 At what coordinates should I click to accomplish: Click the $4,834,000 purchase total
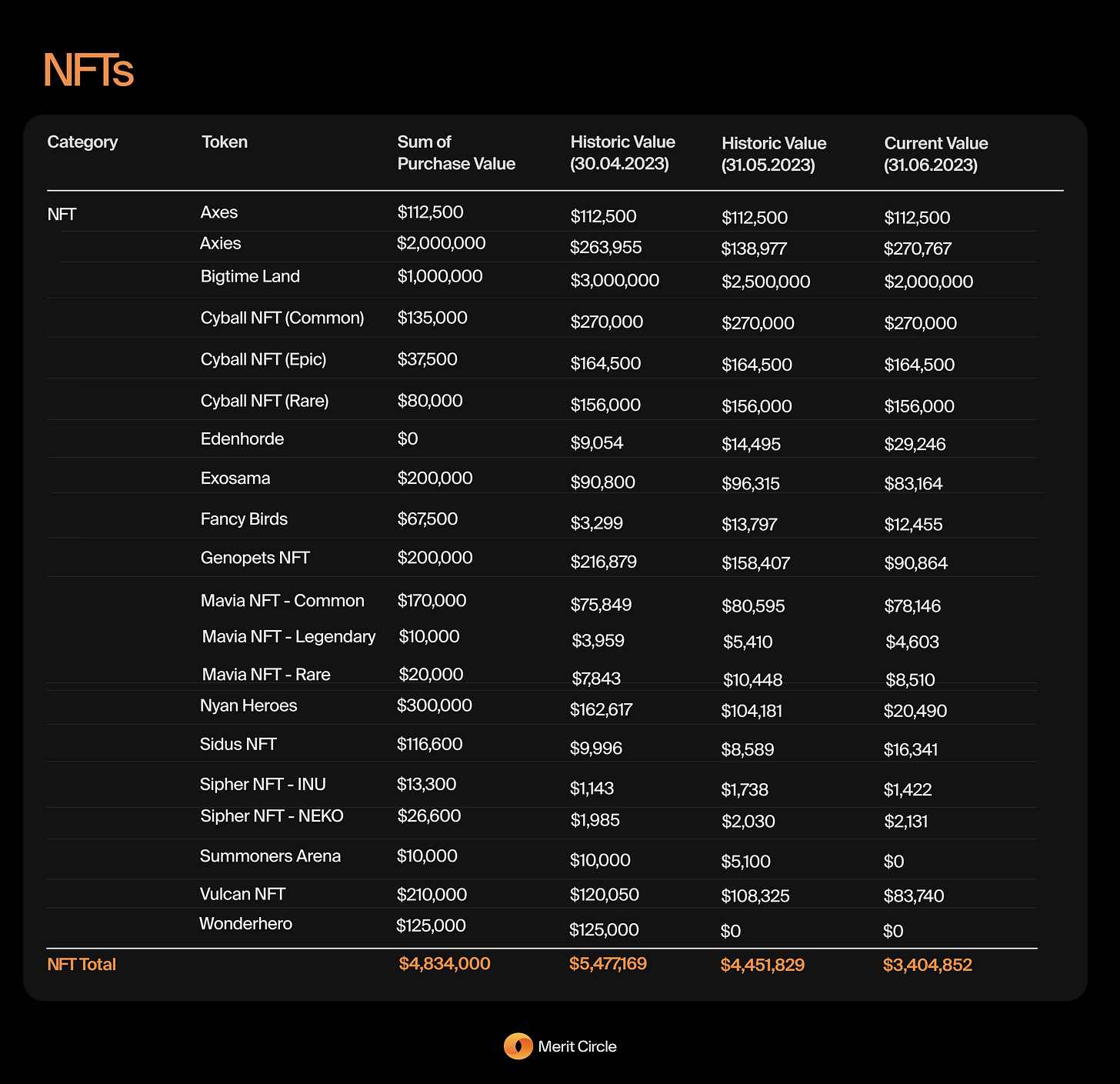coord(445,963)
